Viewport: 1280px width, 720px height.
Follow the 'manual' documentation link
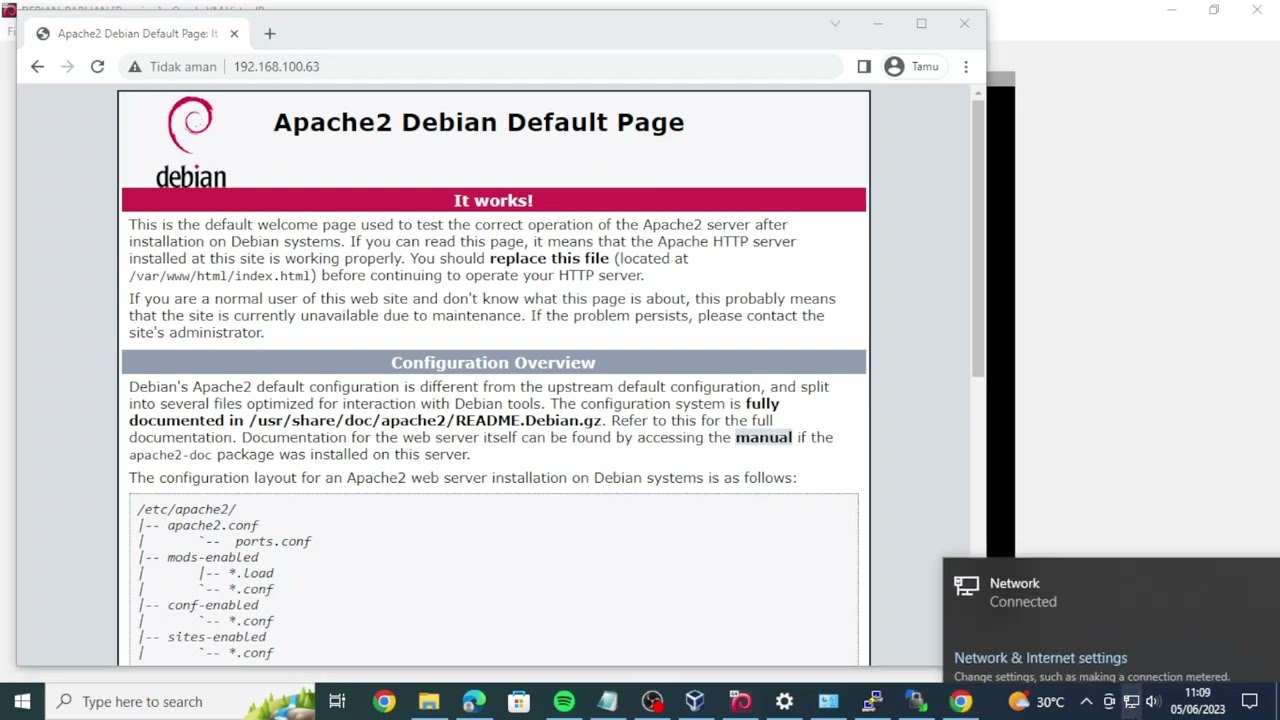763,437
